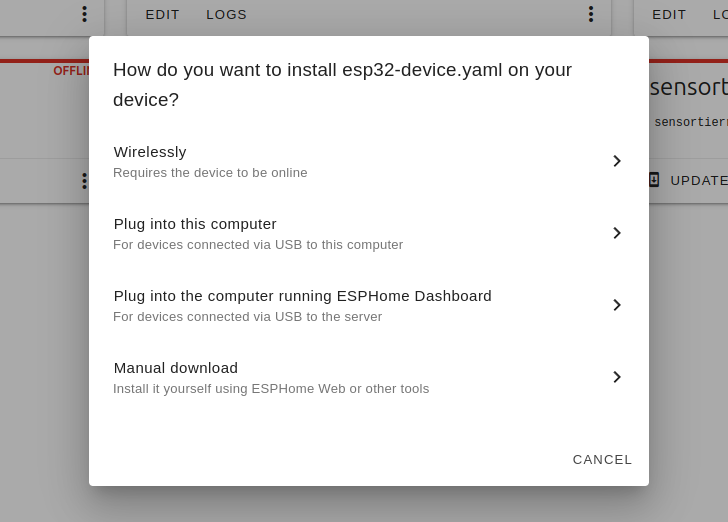
Task: Pick Plug into the computer running ESPHome Dashboard
Action: (x=302, y=305)
